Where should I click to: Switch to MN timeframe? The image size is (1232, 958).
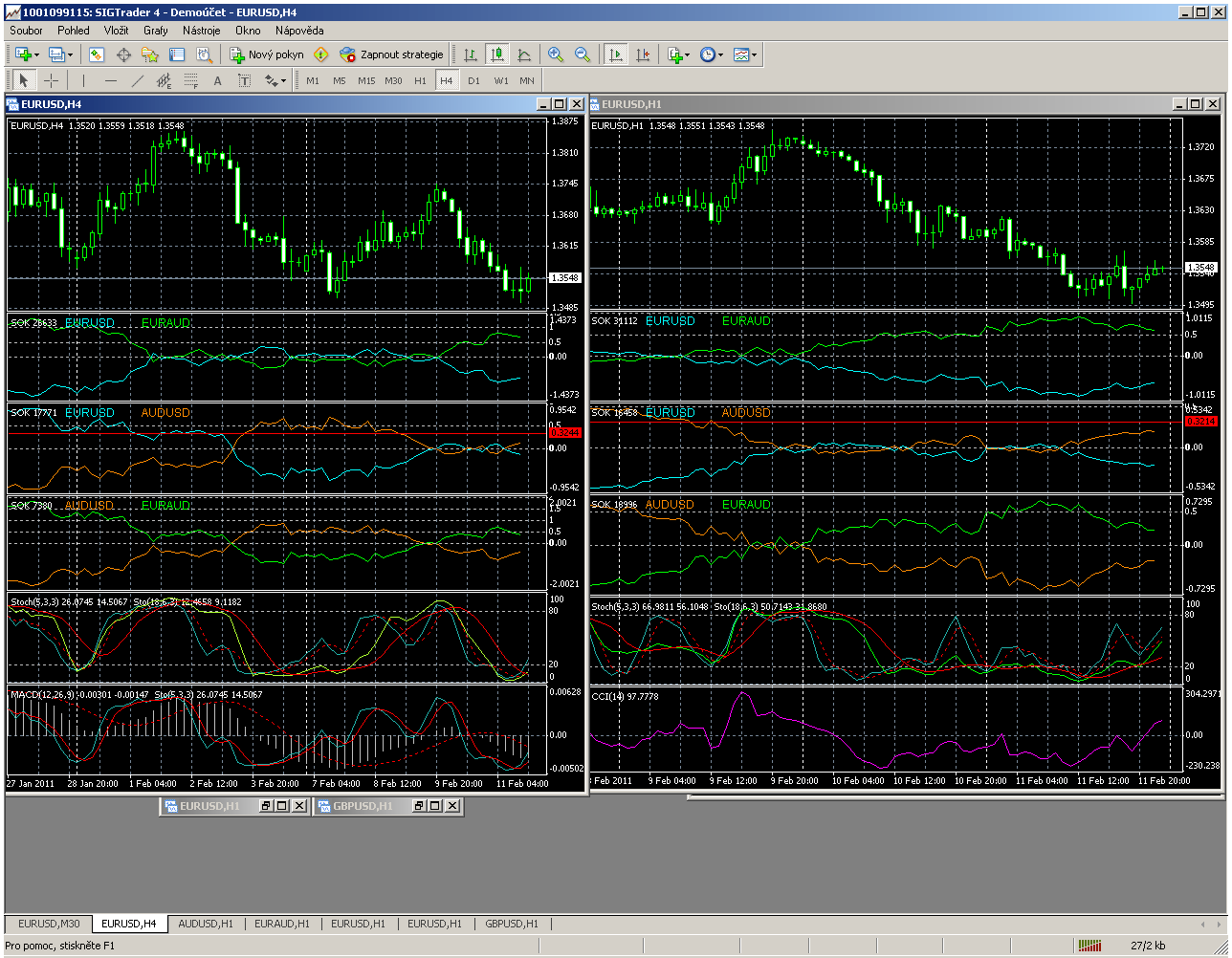527,80
